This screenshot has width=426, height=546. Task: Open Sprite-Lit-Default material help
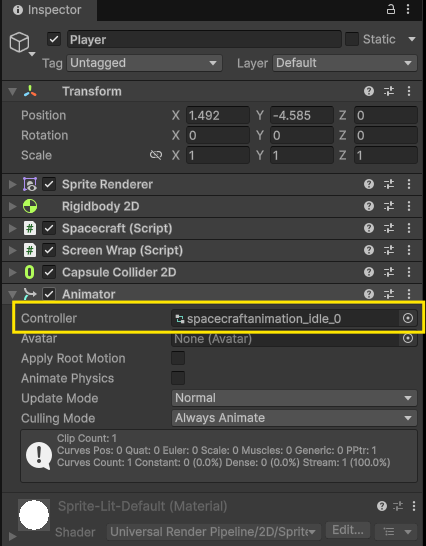point(382,506)
